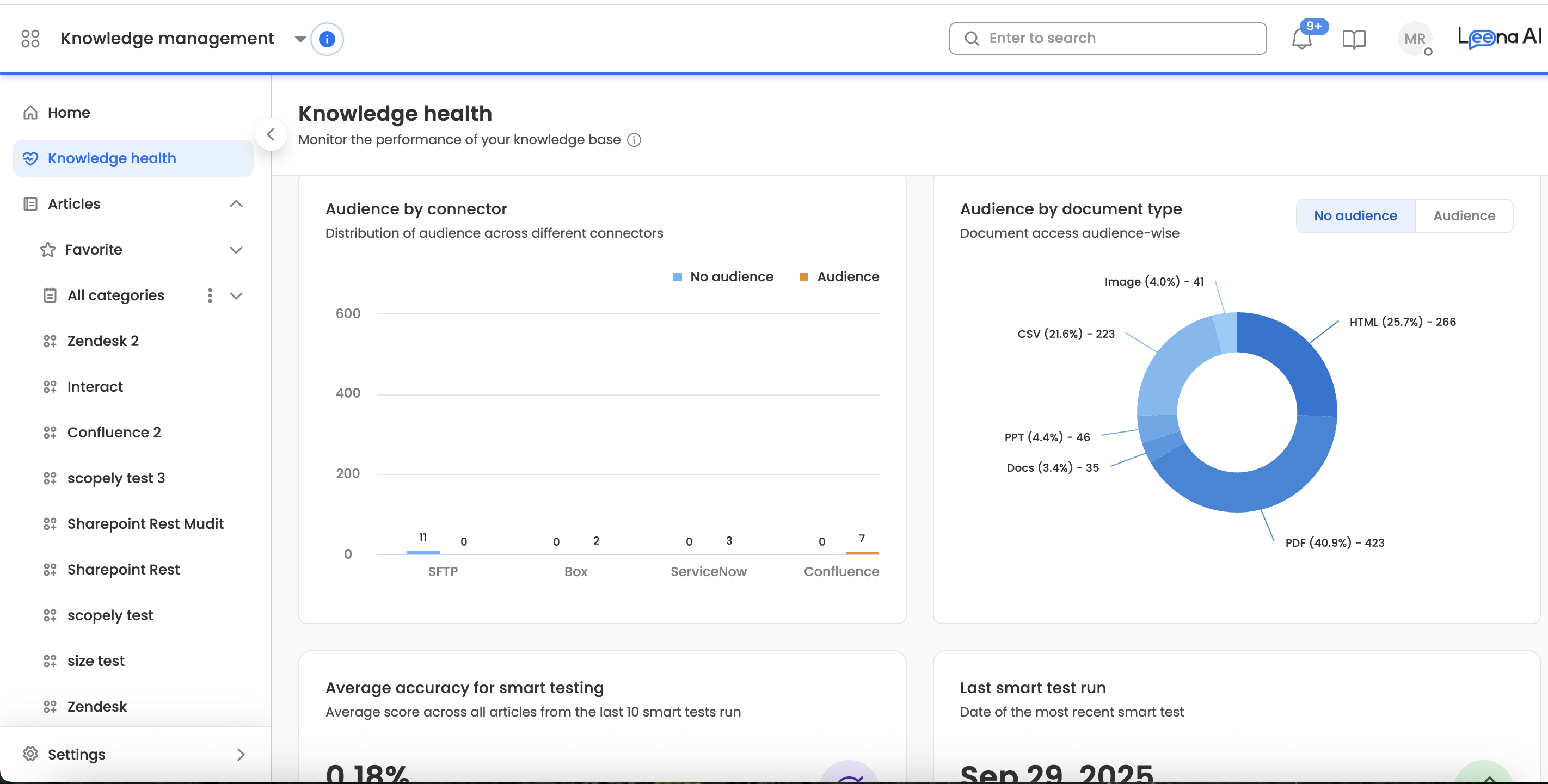Click the book documentation icon

point(1353,39)
